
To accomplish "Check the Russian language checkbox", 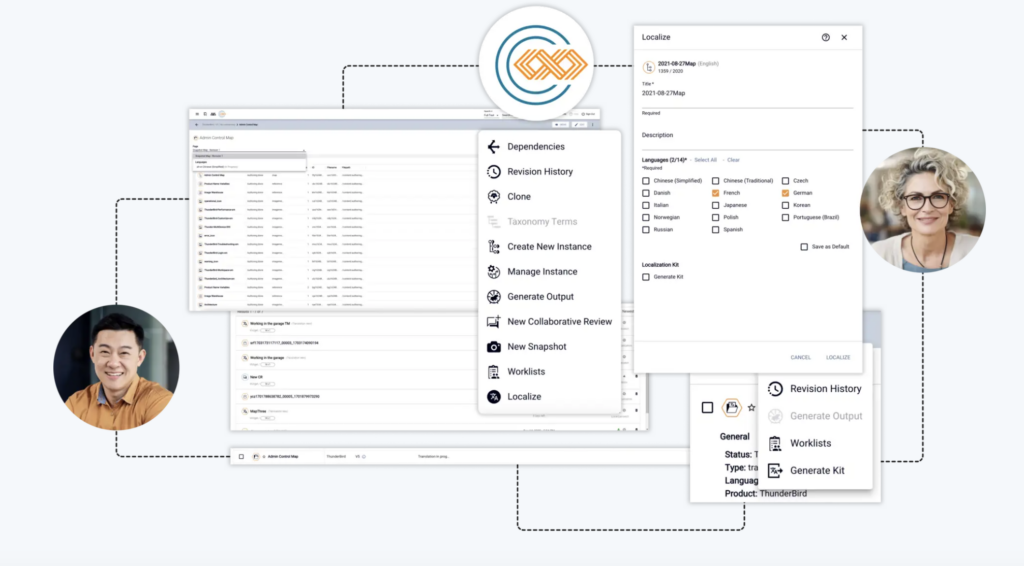I will tap(646, 230).
